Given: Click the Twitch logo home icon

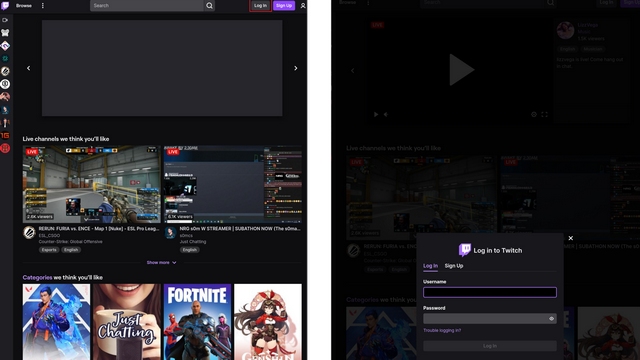Looking at the screenshot, I should click(x=5, y=5).
